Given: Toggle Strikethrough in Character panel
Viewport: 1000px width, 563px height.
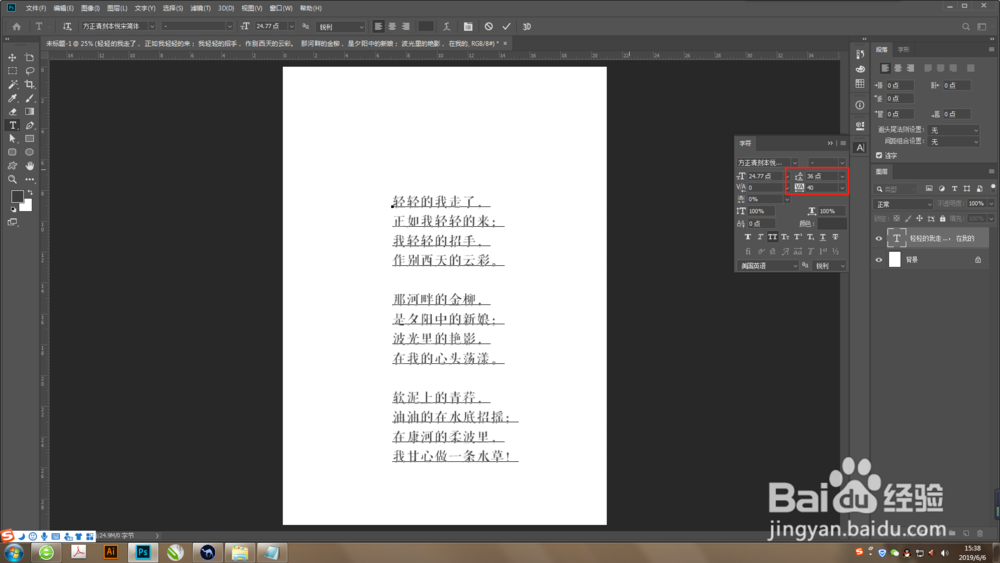Looking at the screenshot, I should [x=835, y=237].
